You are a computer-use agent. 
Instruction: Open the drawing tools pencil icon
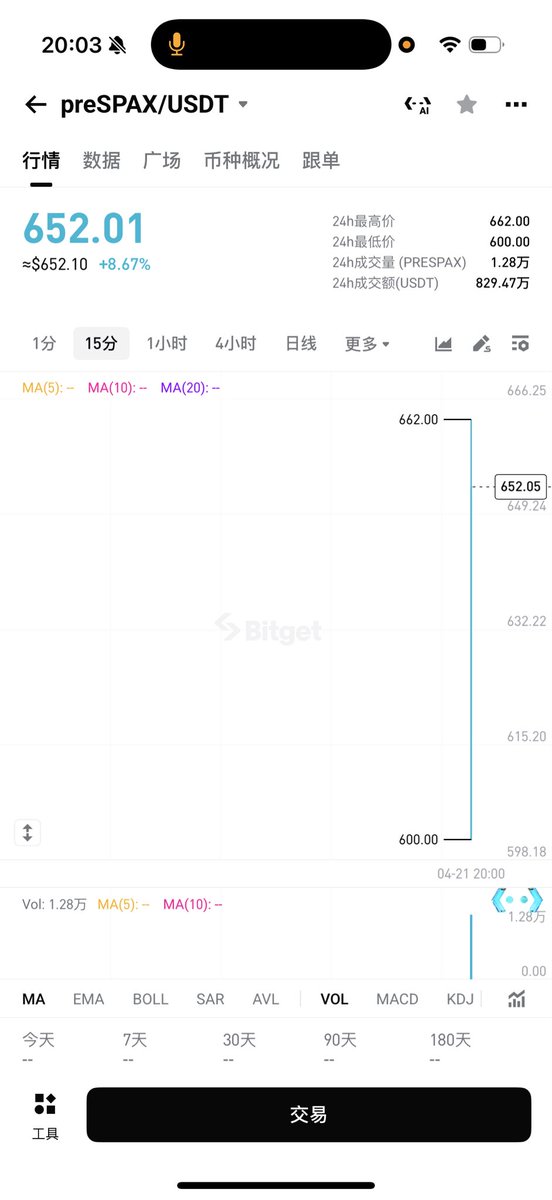click(481, 344)
